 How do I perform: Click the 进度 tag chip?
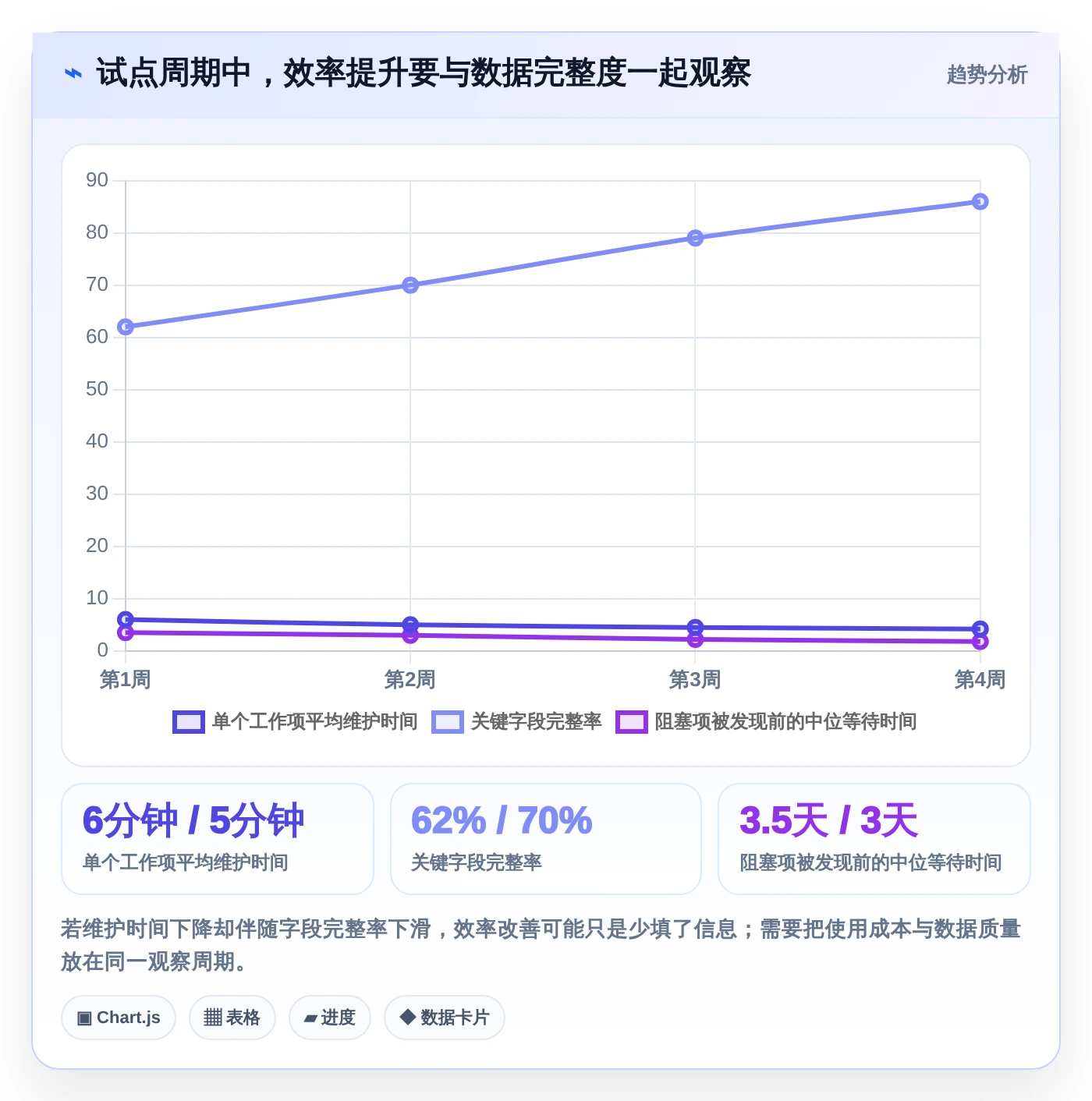[330, 1018]
